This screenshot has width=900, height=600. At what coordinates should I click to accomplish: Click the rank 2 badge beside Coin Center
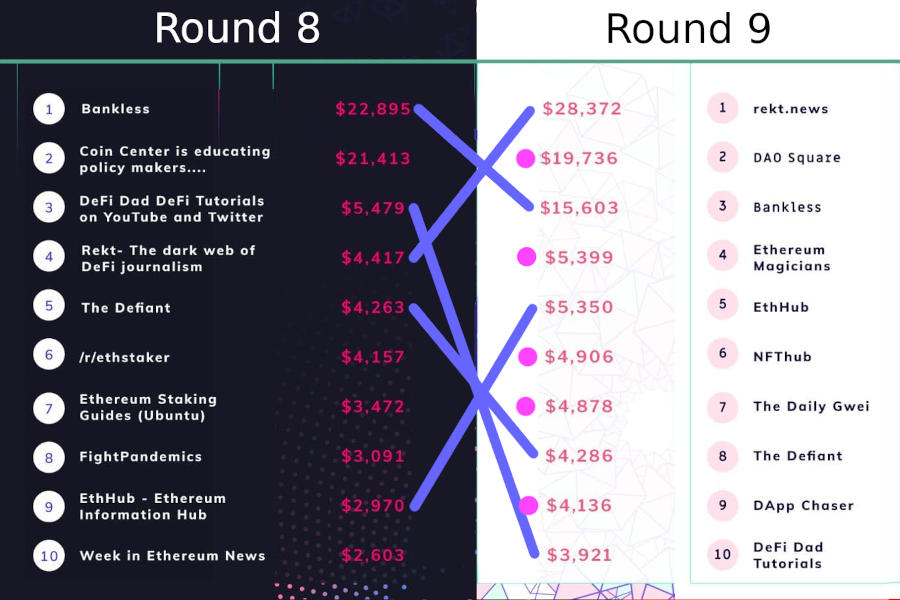coord(48,158)
